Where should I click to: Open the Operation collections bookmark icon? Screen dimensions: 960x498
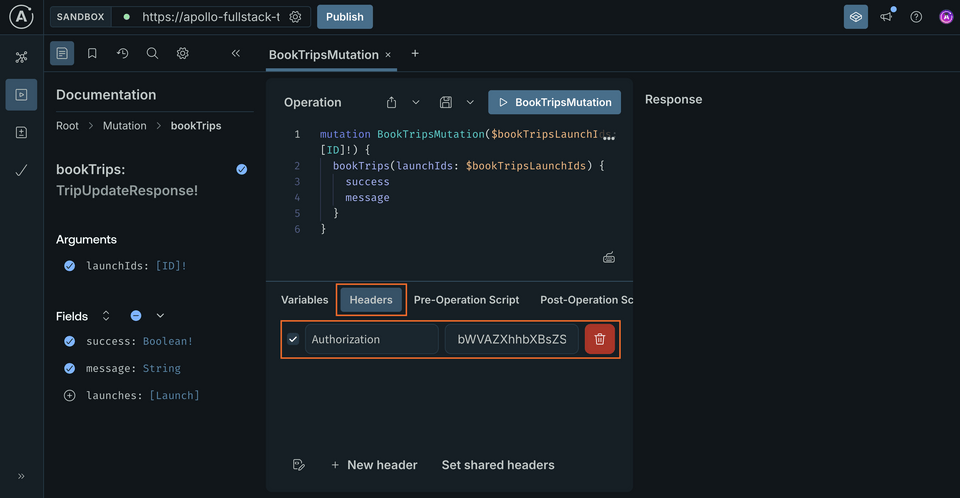click(92, 53)
